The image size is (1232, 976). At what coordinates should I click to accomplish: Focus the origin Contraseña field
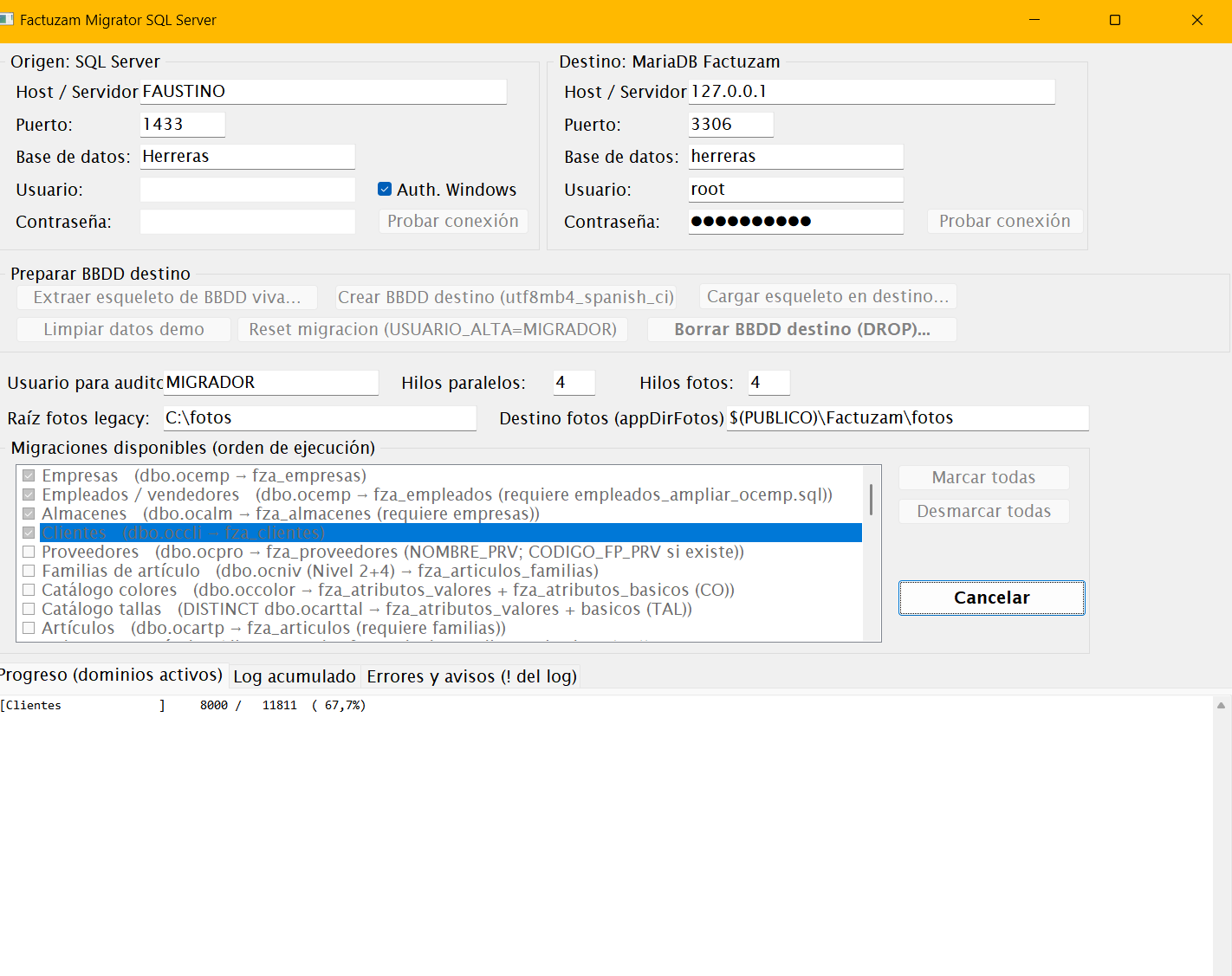pyautogui.click(x=248, y=222)
